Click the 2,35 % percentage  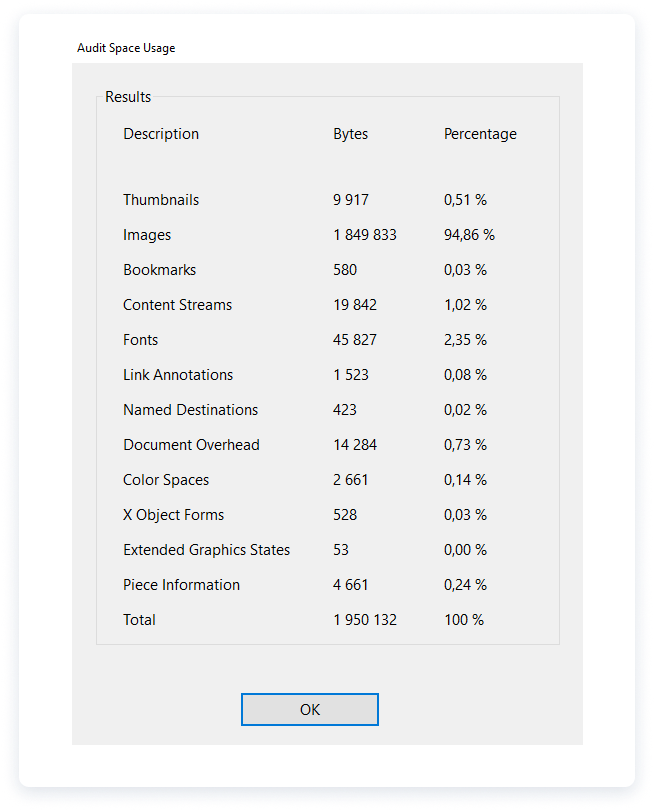(465, 340)
